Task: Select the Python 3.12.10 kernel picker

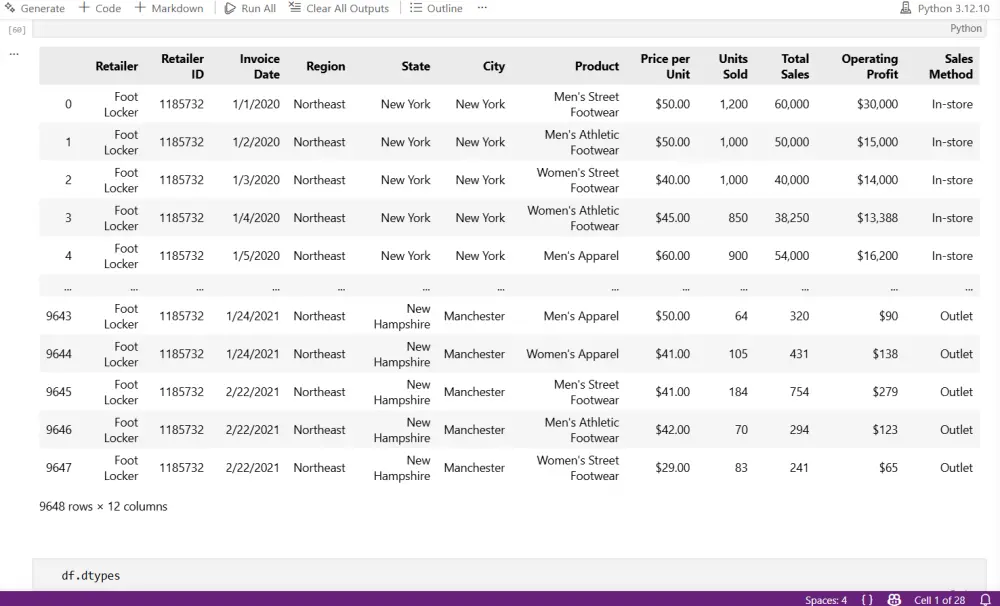Action: (945, 8)
